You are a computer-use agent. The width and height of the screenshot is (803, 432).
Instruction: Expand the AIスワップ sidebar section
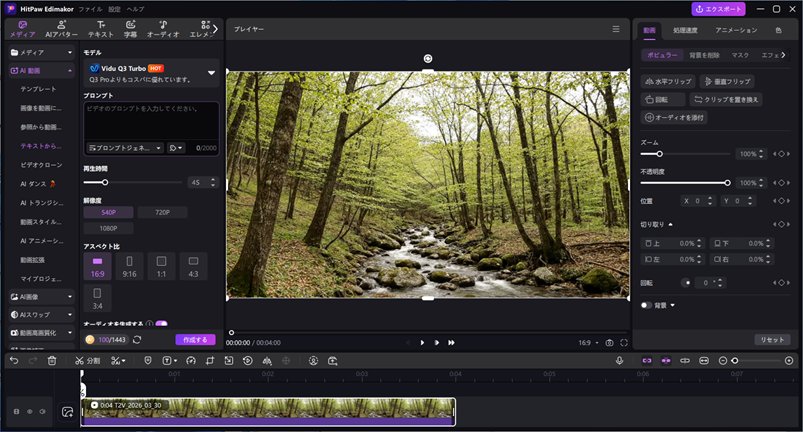41,315
